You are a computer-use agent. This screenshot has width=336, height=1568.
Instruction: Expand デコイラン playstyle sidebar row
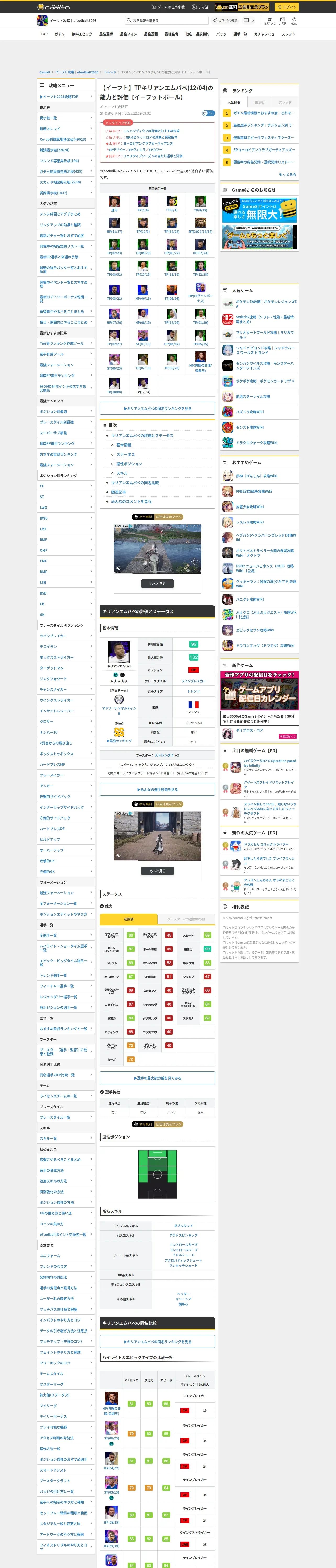(66, 647)
